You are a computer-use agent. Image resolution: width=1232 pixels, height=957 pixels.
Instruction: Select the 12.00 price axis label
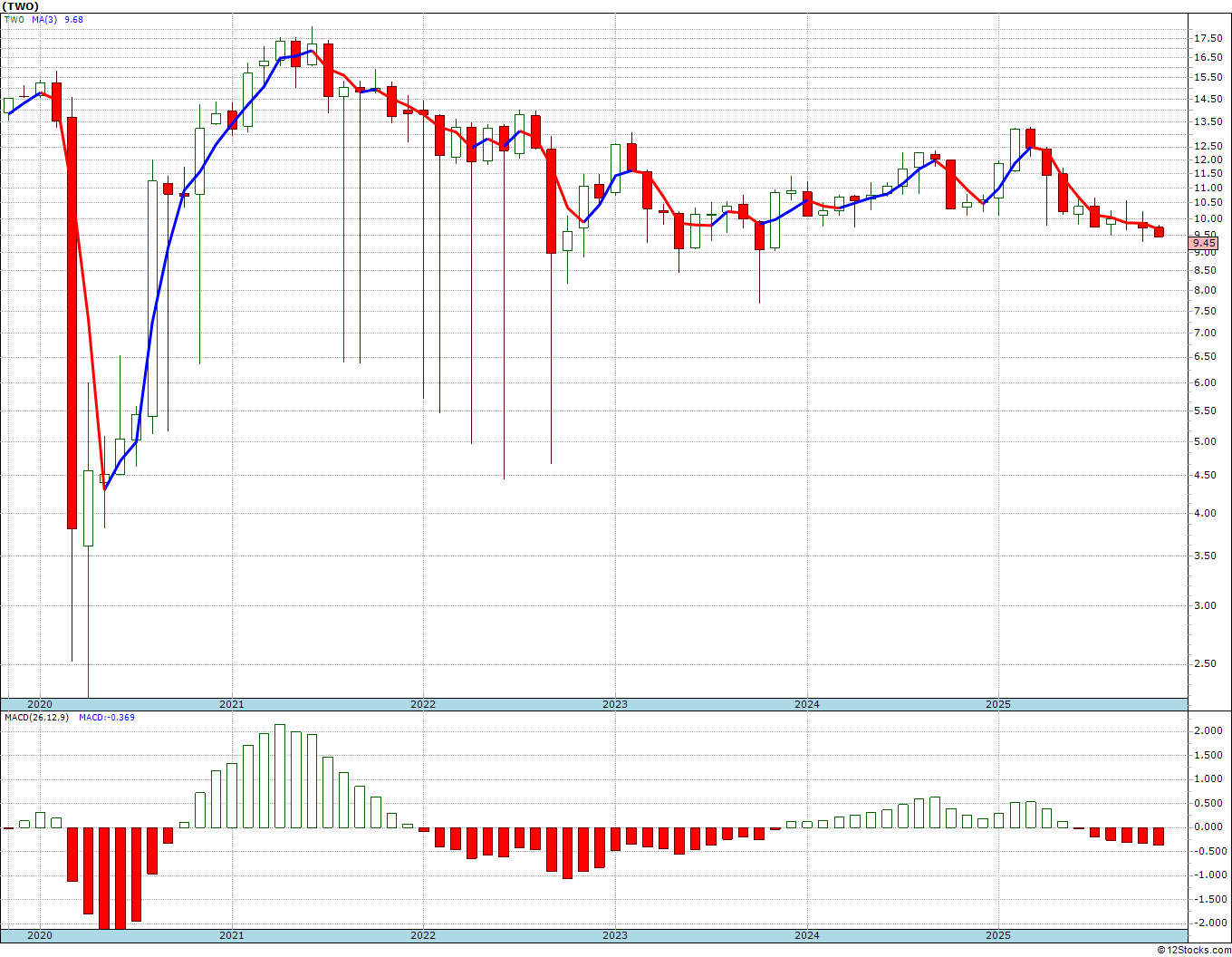1208,159
